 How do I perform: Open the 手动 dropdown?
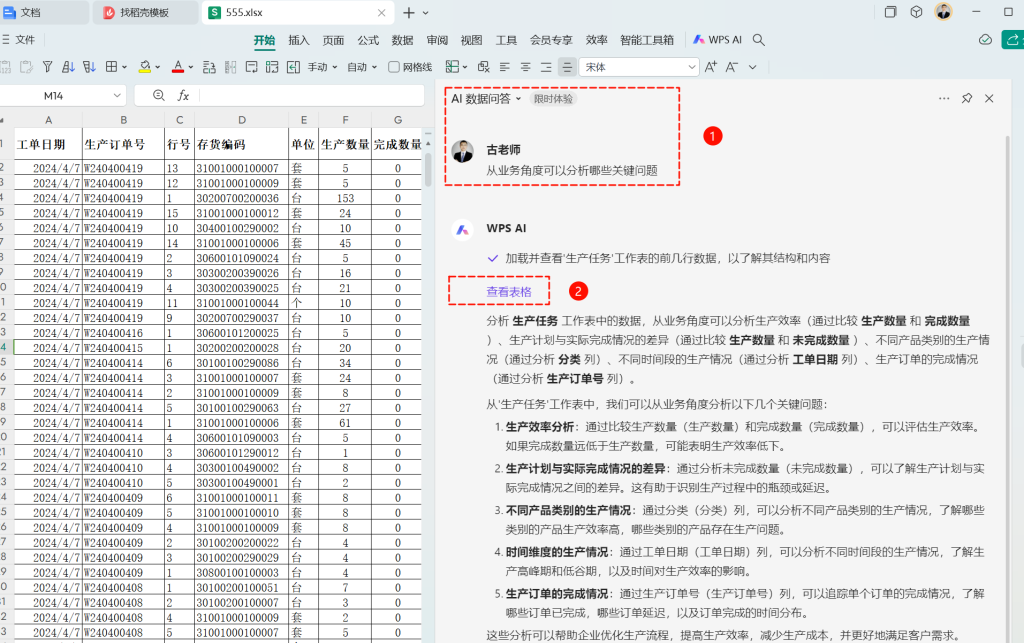click(323, 67)
